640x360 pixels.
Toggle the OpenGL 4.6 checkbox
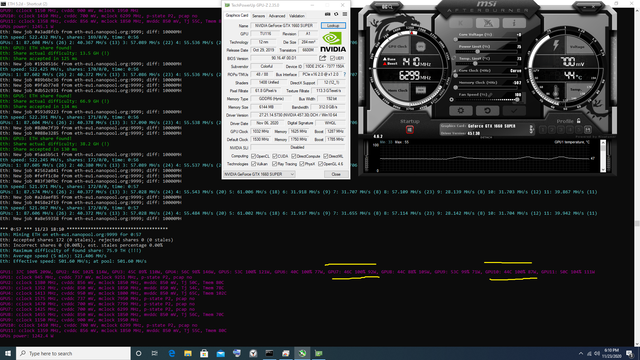[320, 164]
